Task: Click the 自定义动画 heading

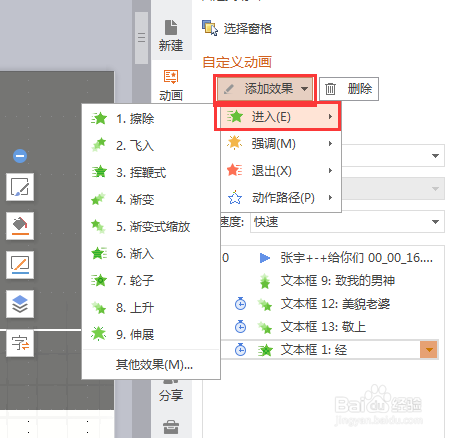Action: click(x=237, y=62)
